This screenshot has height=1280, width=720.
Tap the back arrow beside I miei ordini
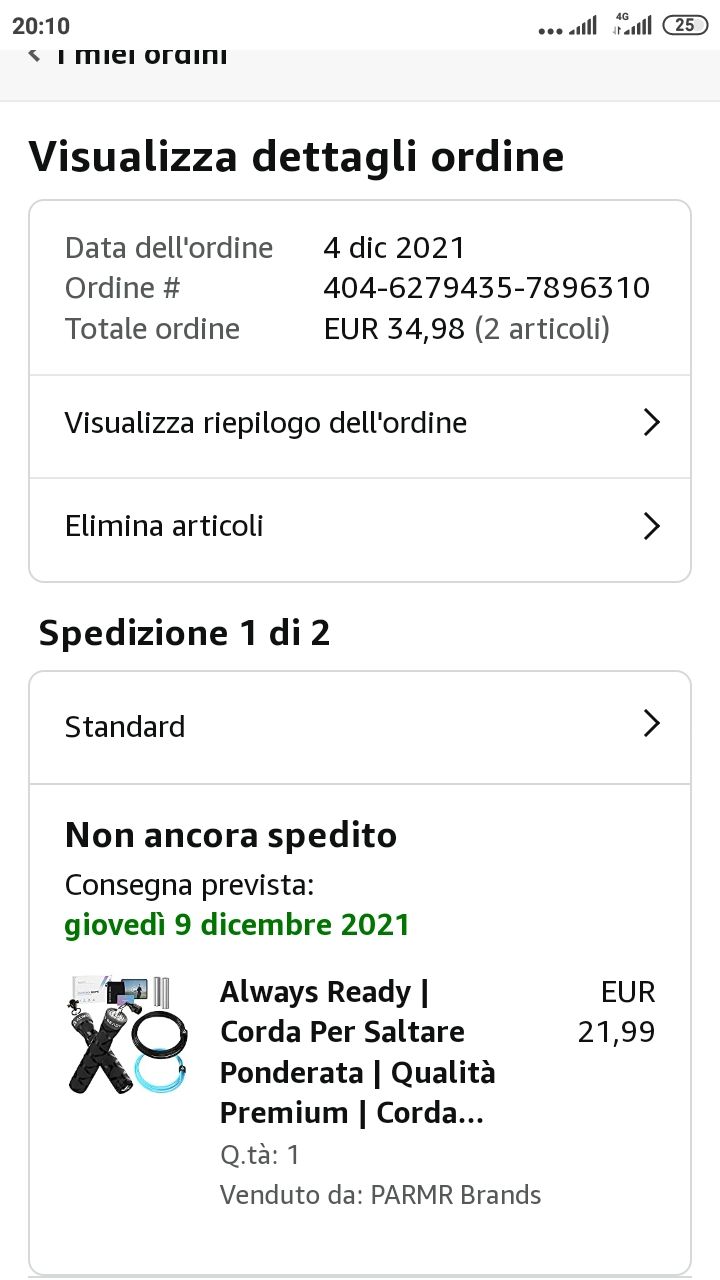click(35, 54)
